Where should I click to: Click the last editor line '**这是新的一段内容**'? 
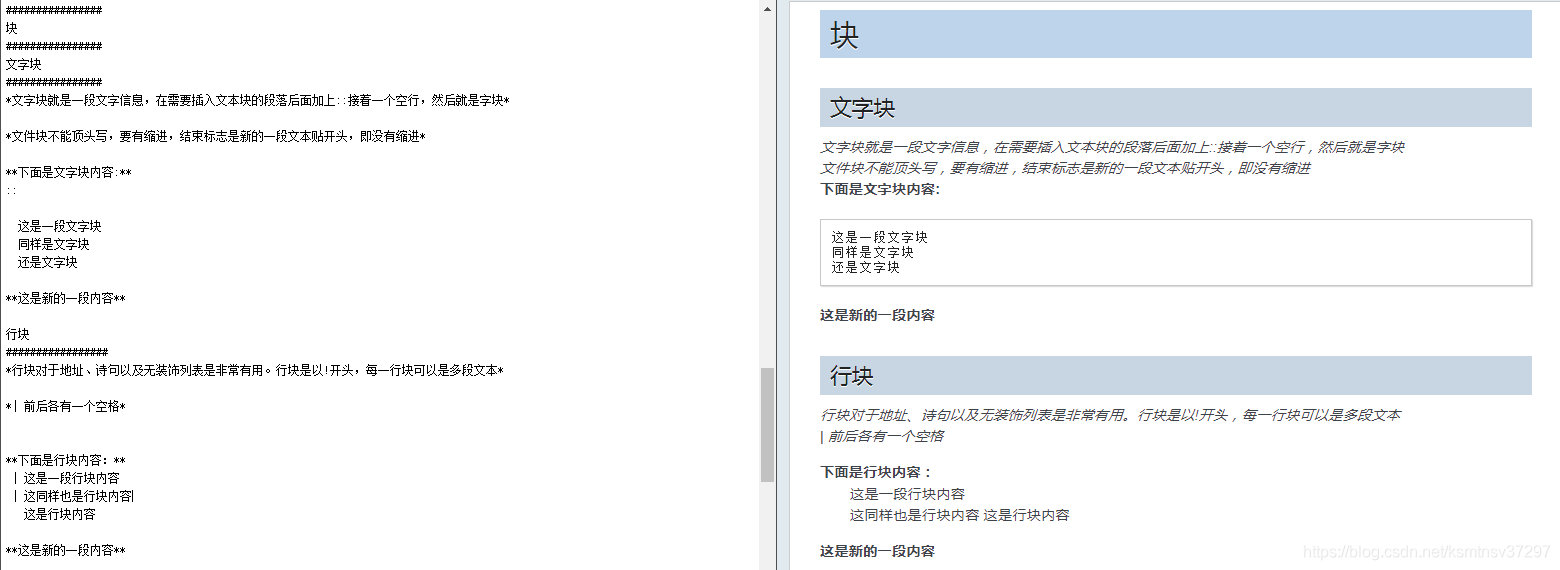(x=66, y=550)
